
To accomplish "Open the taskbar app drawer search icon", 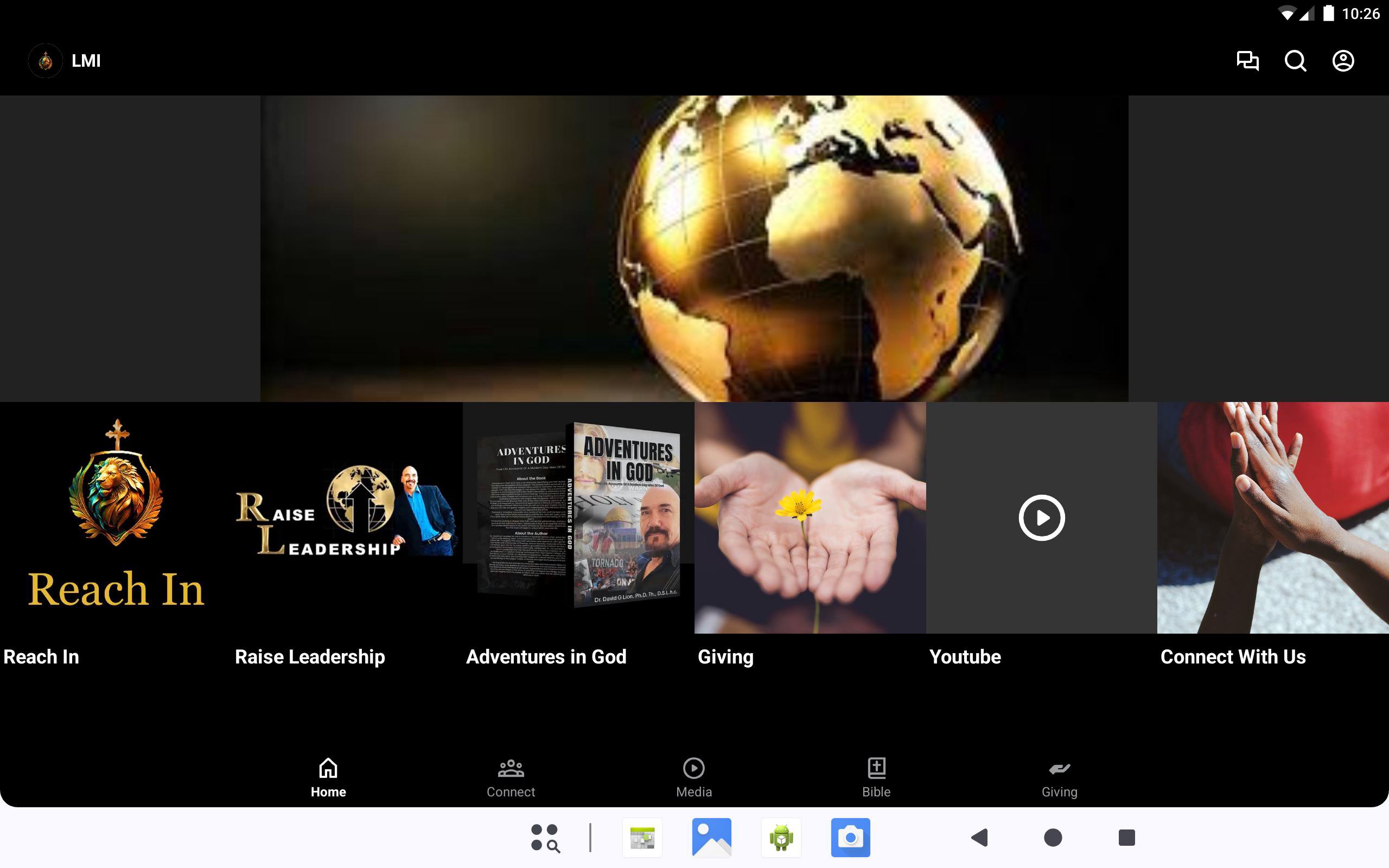I will click(x=545, y=838).
